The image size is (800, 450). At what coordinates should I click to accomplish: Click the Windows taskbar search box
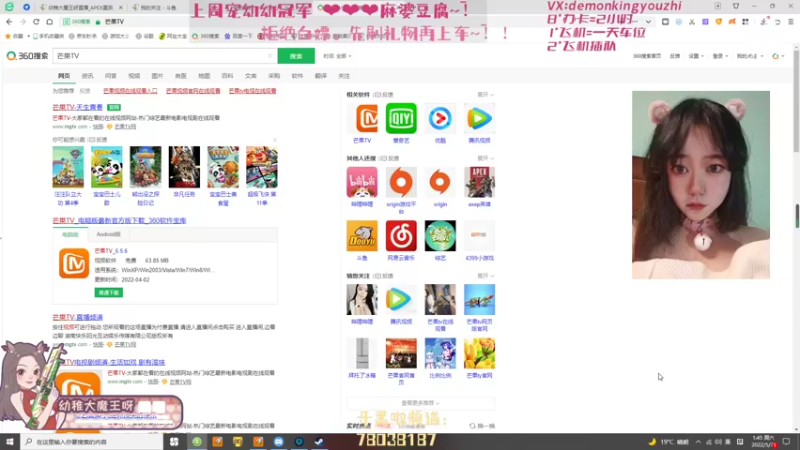(94, 441)
